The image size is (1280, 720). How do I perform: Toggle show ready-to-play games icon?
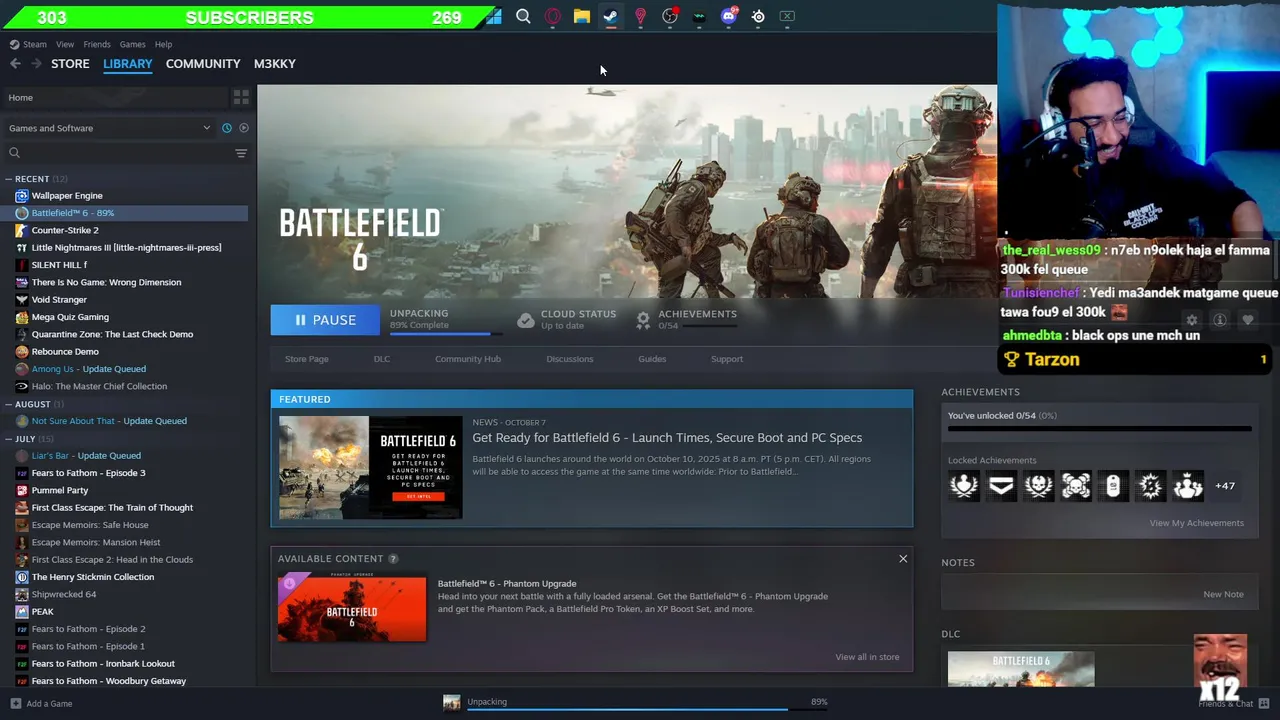click(243, 128)
